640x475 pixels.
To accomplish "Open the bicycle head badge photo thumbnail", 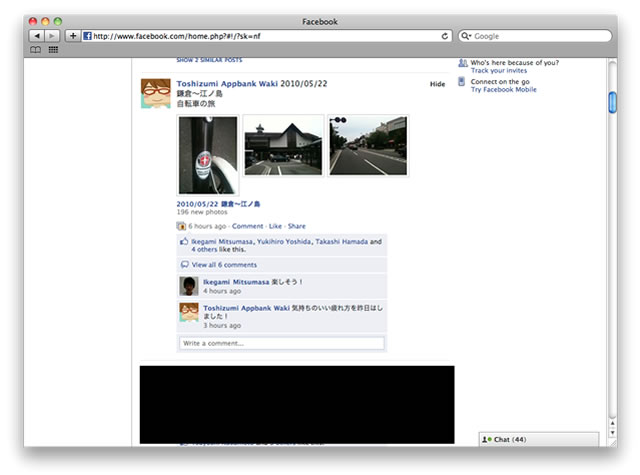I will click(x=208, y=155).
